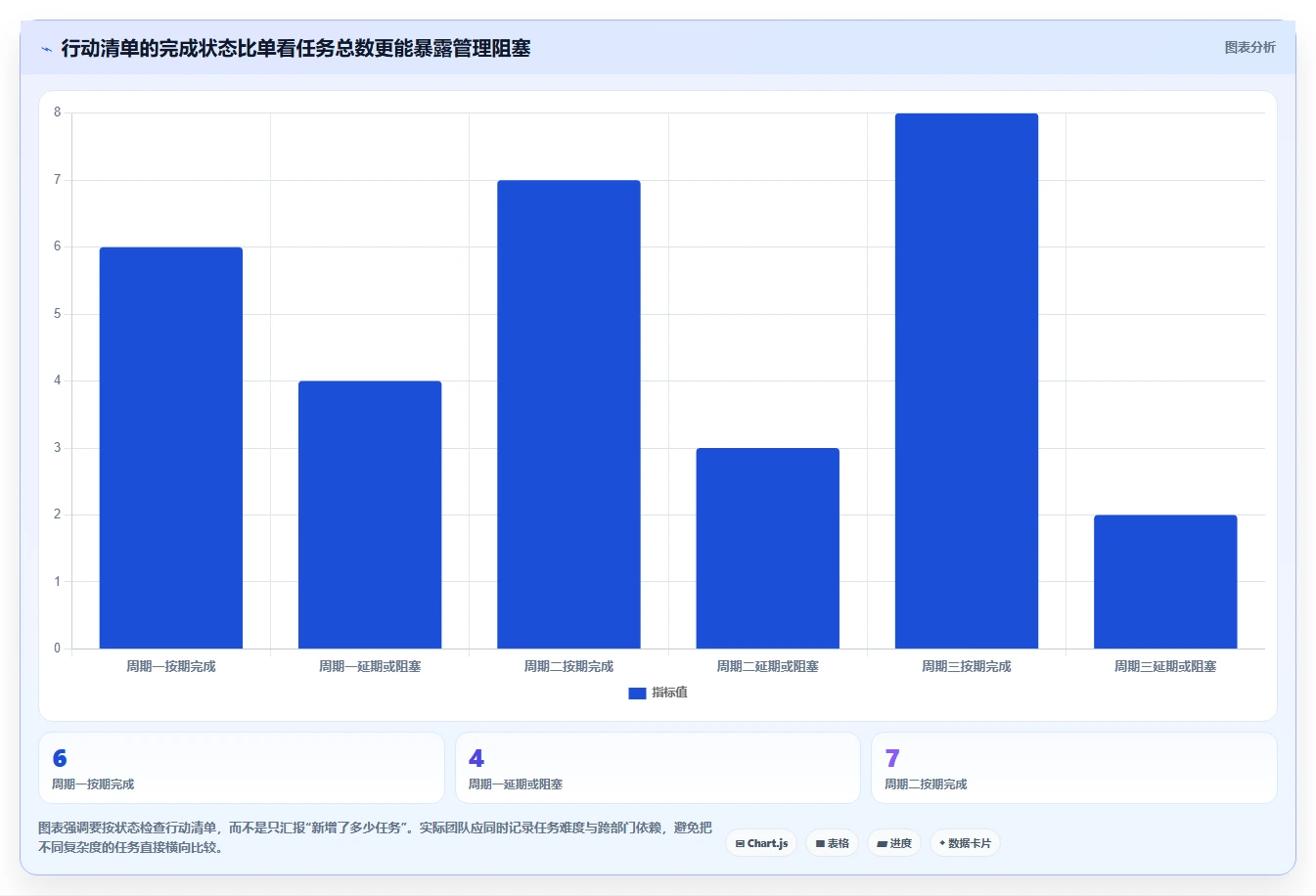This screenshot has height=896, width=1316.
Task: Click the x-axis label 周期一按期完成
Action: tap(171, 666)
